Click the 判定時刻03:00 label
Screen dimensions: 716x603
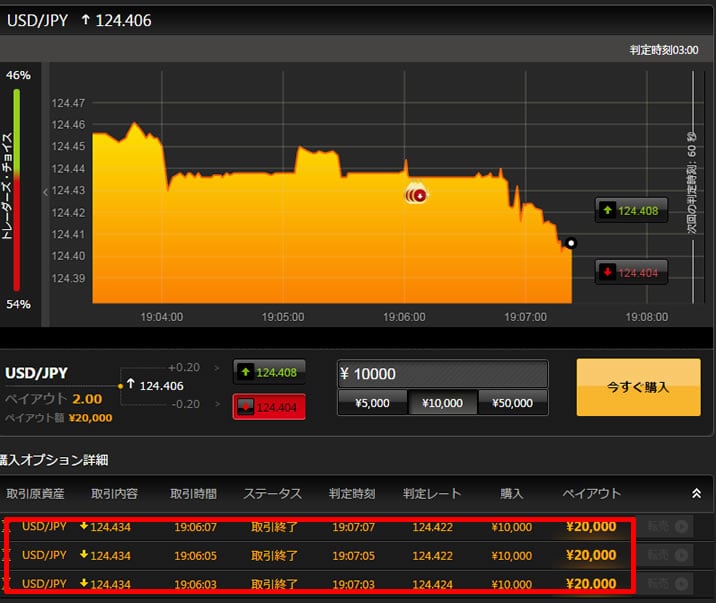click(663, 50)
